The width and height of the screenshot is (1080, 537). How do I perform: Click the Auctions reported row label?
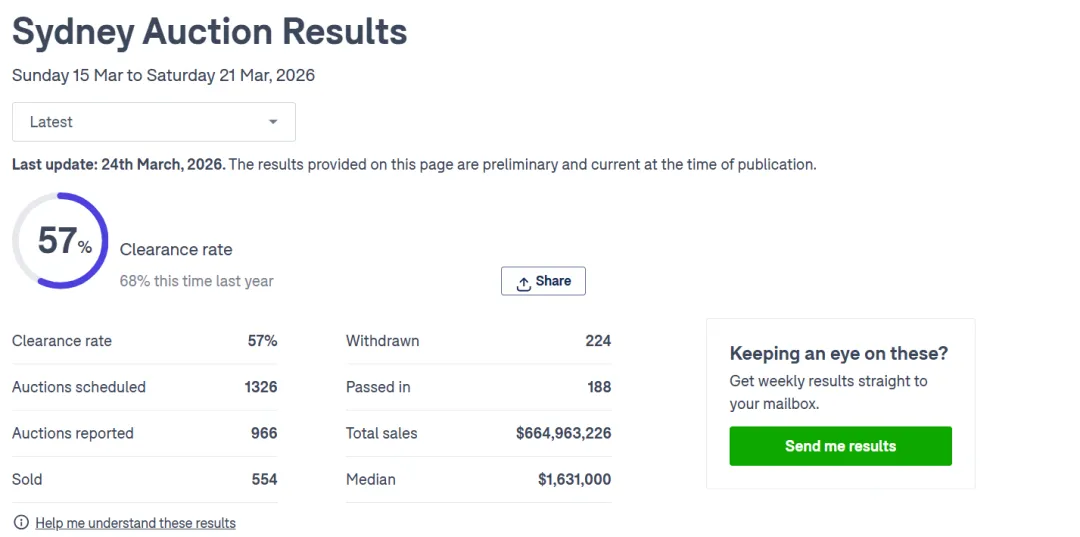click(73, 433)
